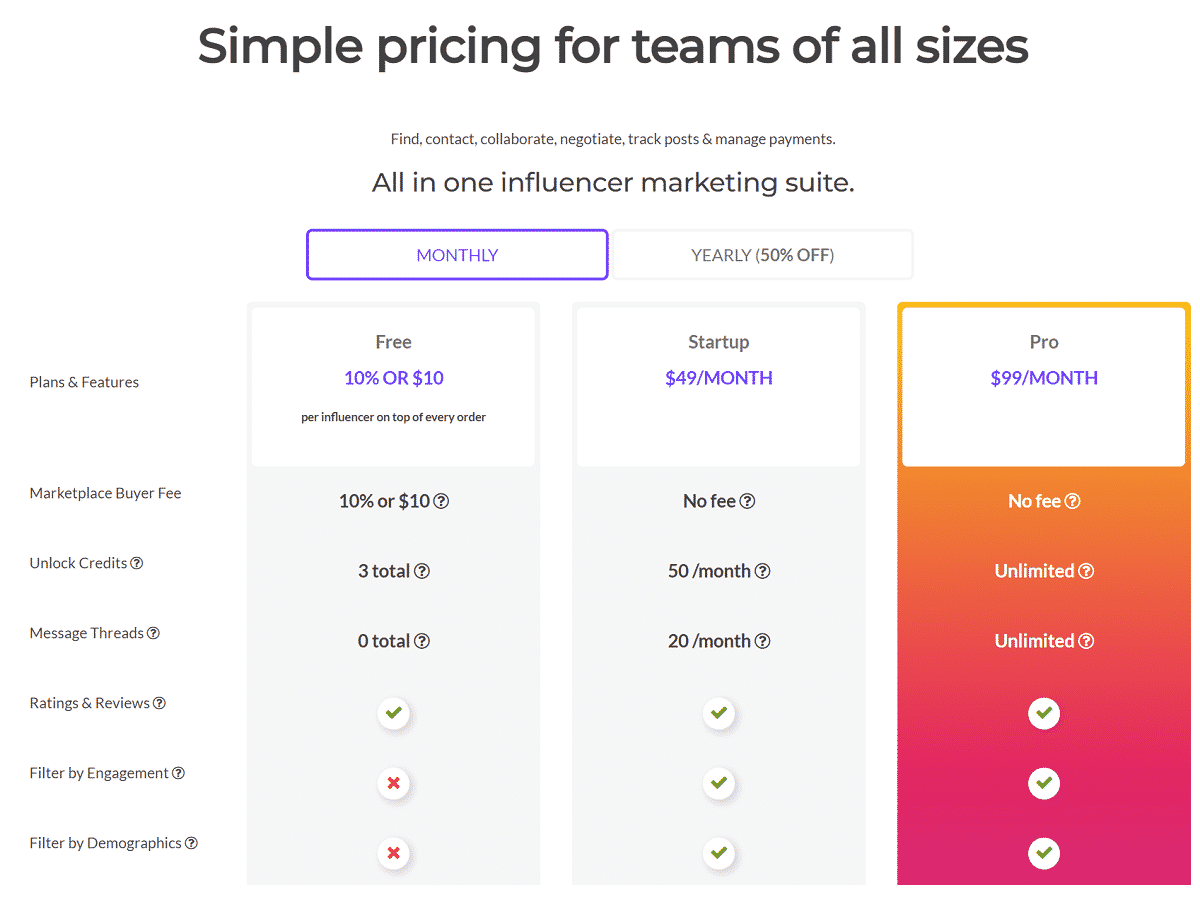1200x905 pixels.
Task: Open the Ratings & Reviews help tooltip icon
Action: click(x=159, y=703)
